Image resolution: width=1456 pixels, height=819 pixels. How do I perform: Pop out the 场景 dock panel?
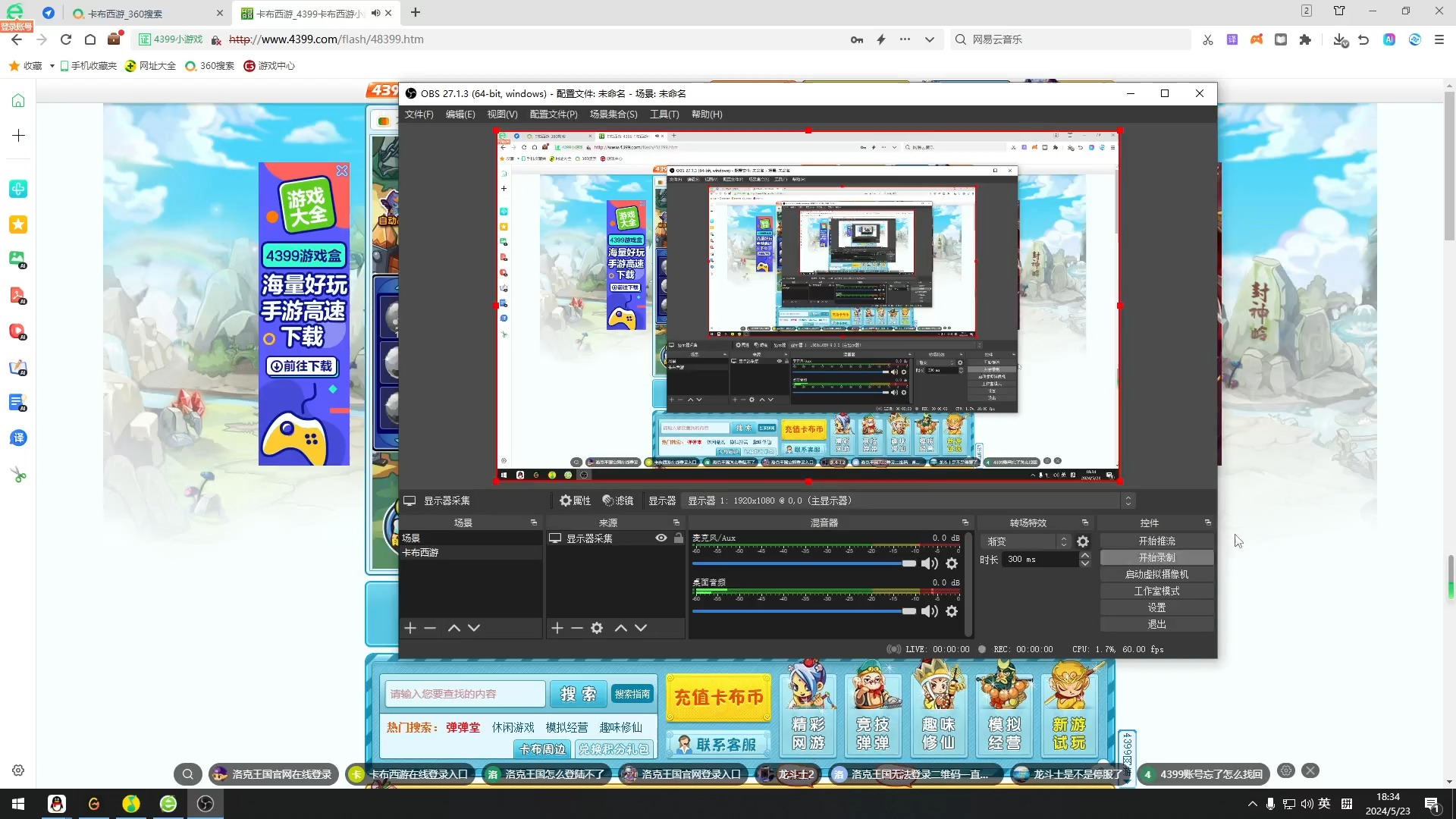coord(534,522)
